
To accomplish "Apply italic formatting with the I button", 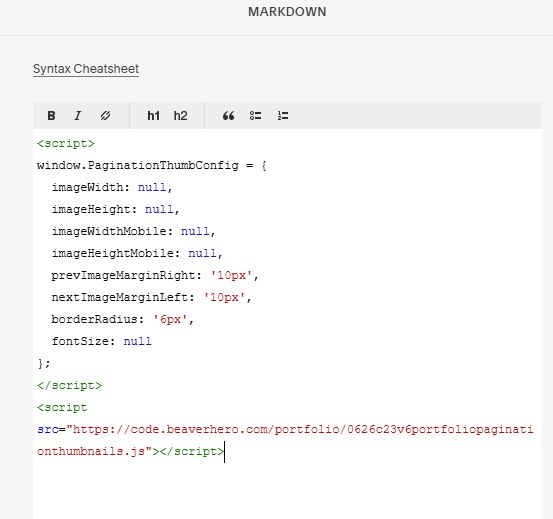I will pyautogui.click(x=78, y=116).
